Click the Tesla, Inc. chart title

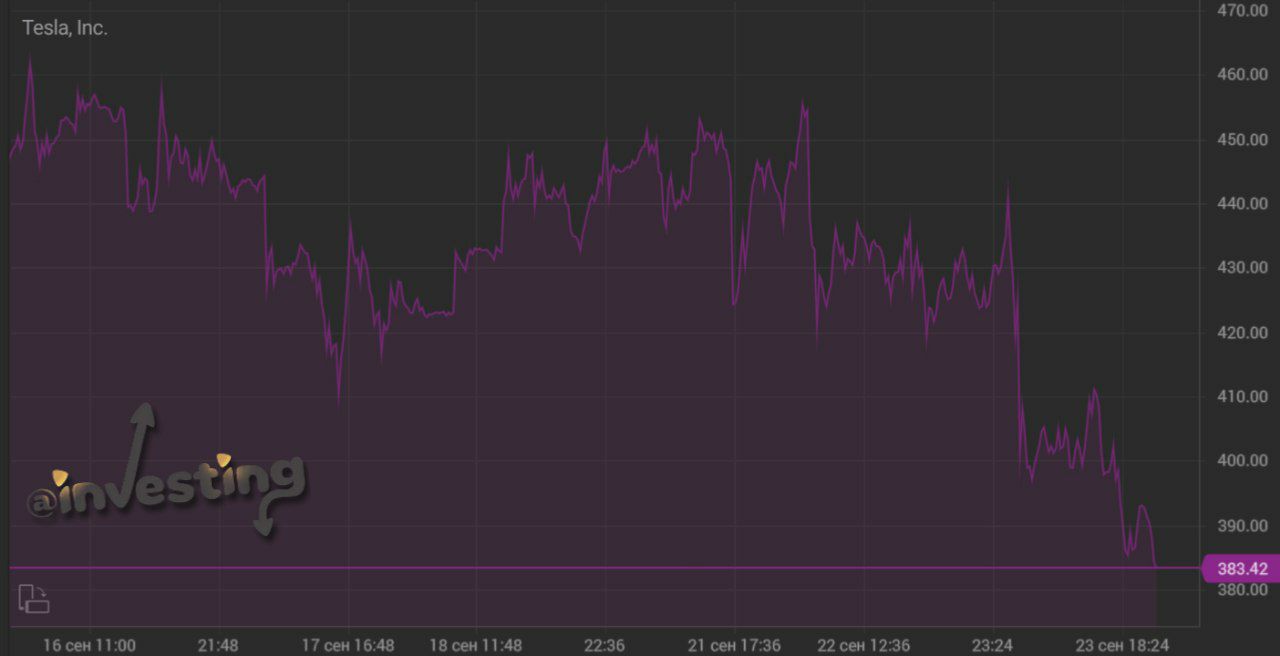pyautogui.click(x=65, y=28)
